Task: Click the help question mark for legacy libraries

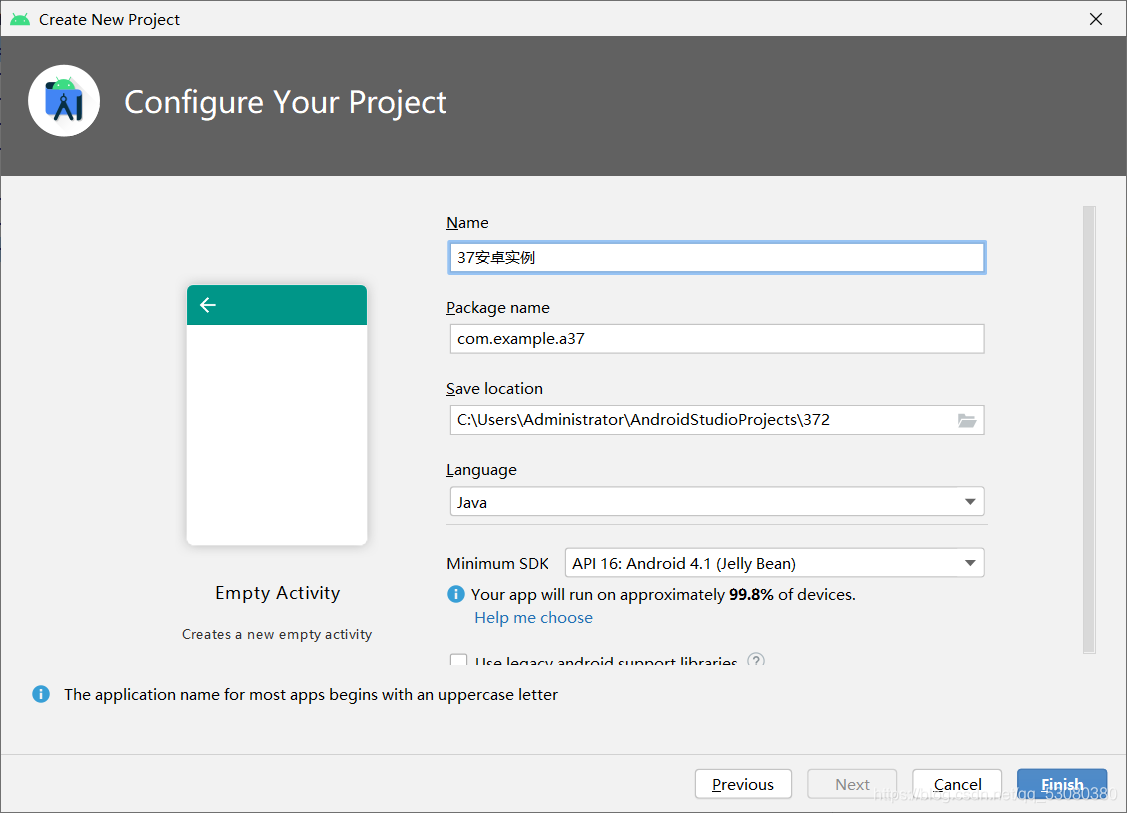Action: point(756,659)
